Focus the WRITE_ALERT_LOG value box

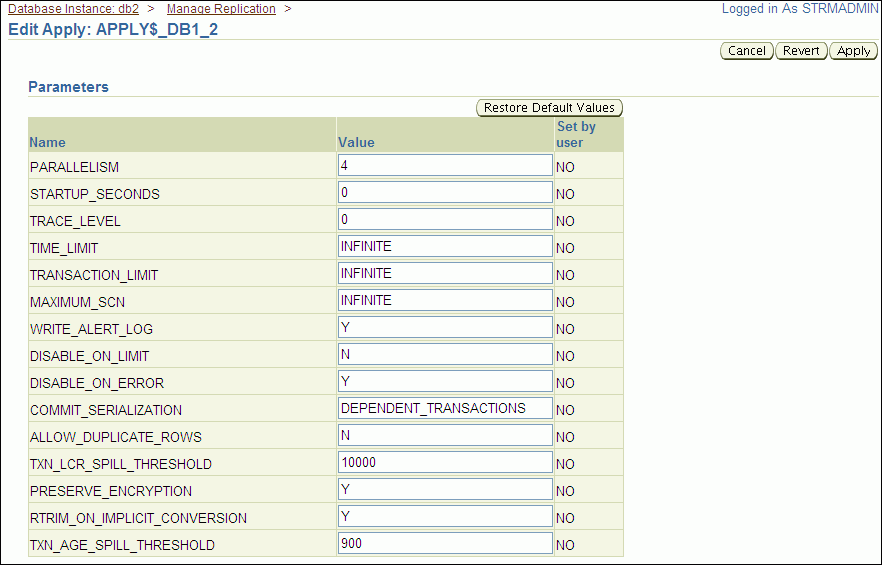445,327
